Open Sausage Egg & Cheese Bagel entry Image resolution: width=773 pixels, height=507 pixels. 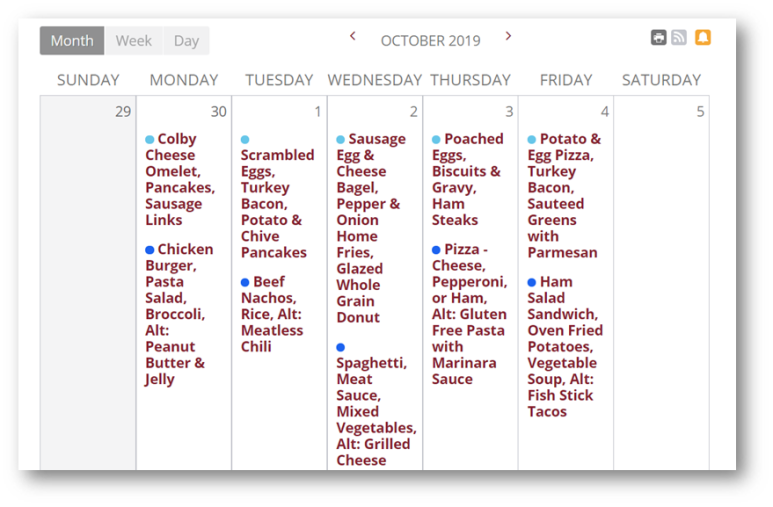372,228
